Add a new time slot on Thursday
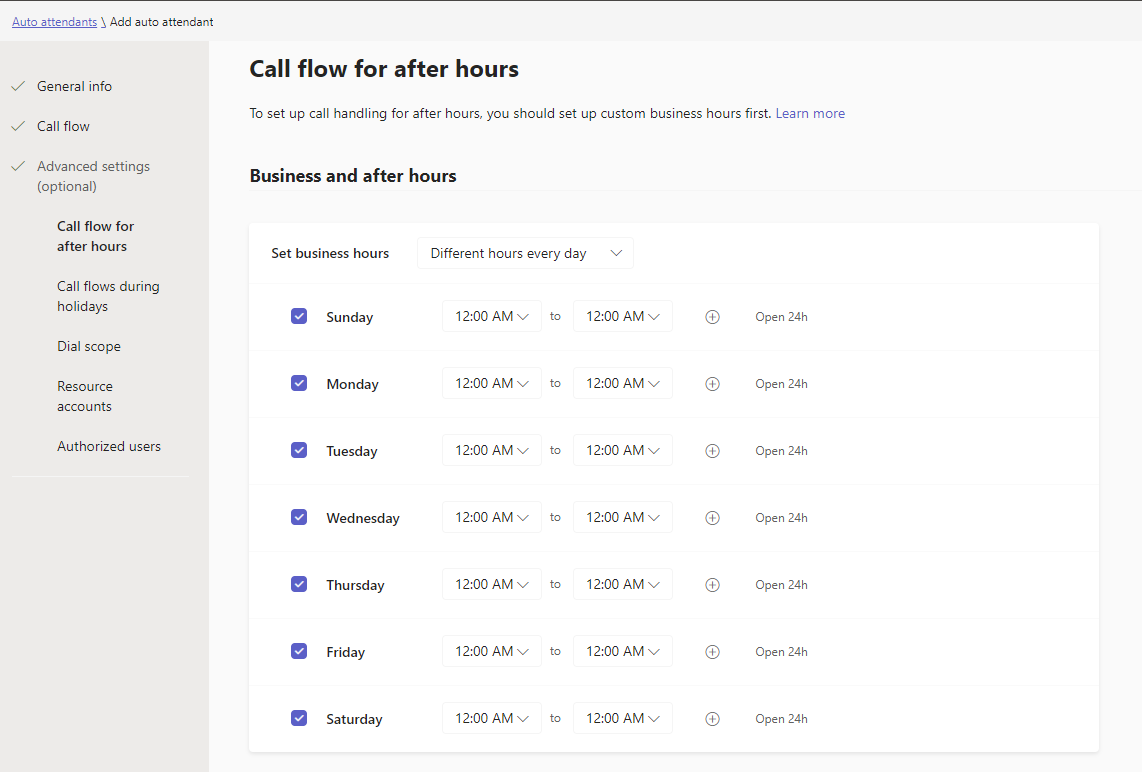This screenshot has height=772, width=1142. coord(712,585)
